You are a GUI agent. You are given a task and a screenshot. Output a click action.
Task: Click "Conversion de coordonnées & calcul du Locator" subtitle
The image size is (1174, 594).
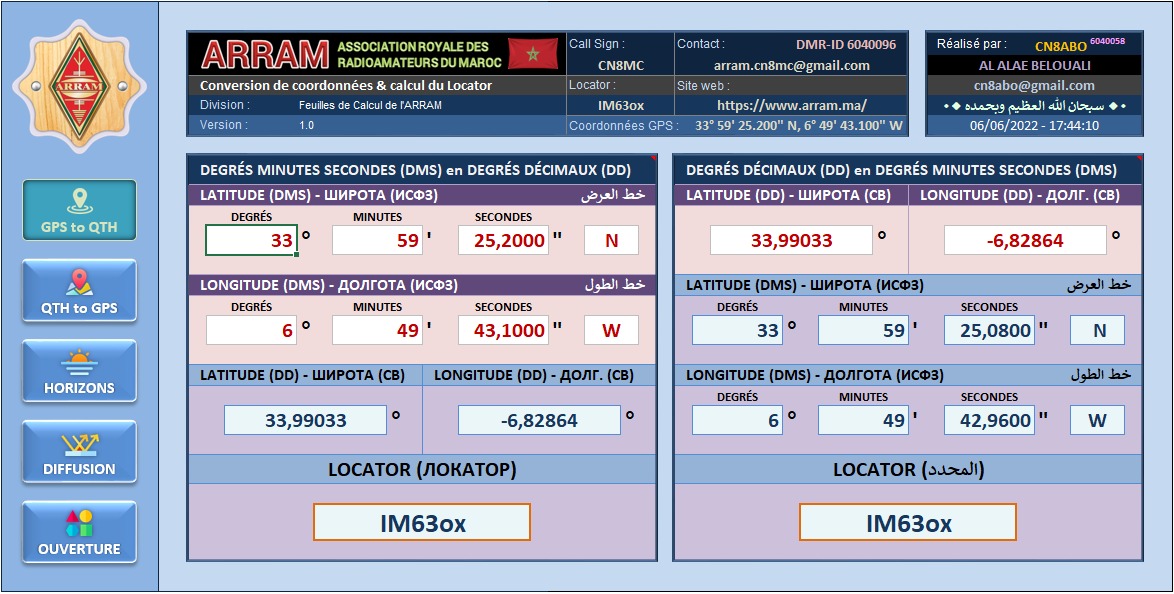(x=346, y=85)
